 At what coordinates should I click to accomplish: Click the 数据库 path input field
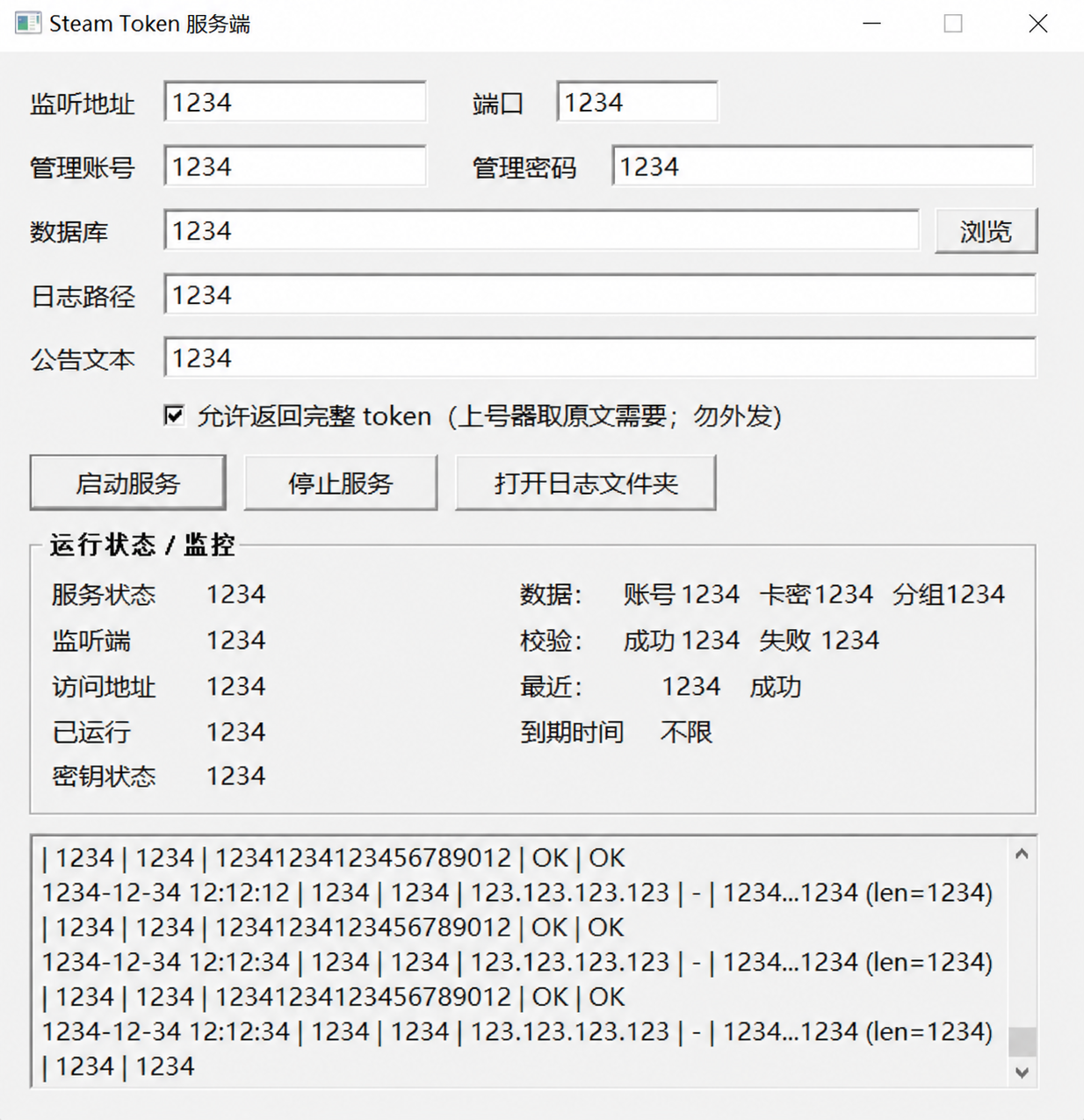pos(541,230)
